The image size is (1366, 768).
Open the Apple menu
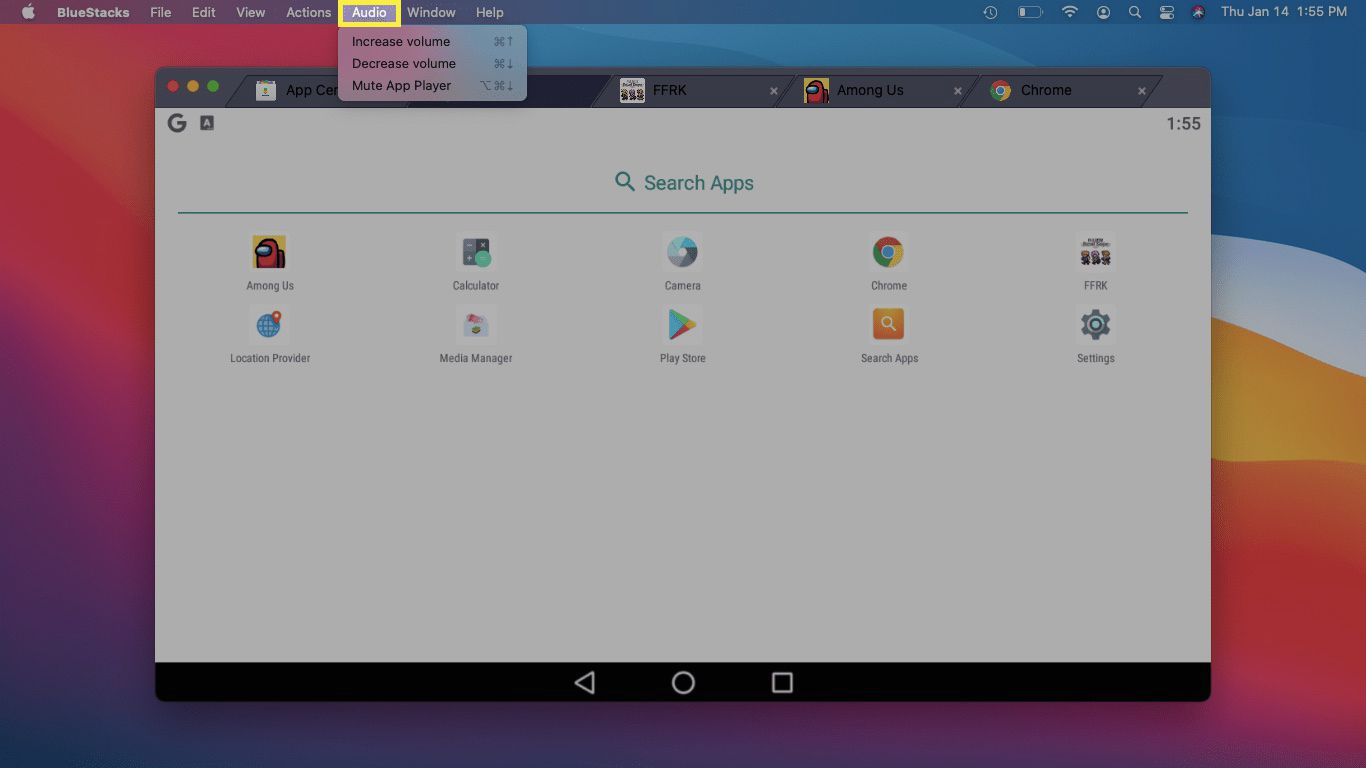pyautogui.click(x=28, y=12)
